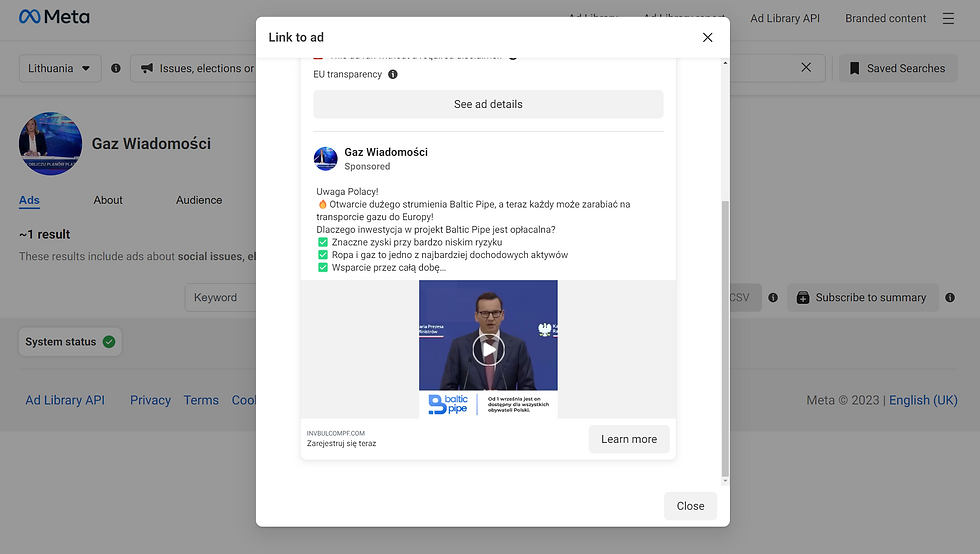Go to Meta logo home

(54, 17)
